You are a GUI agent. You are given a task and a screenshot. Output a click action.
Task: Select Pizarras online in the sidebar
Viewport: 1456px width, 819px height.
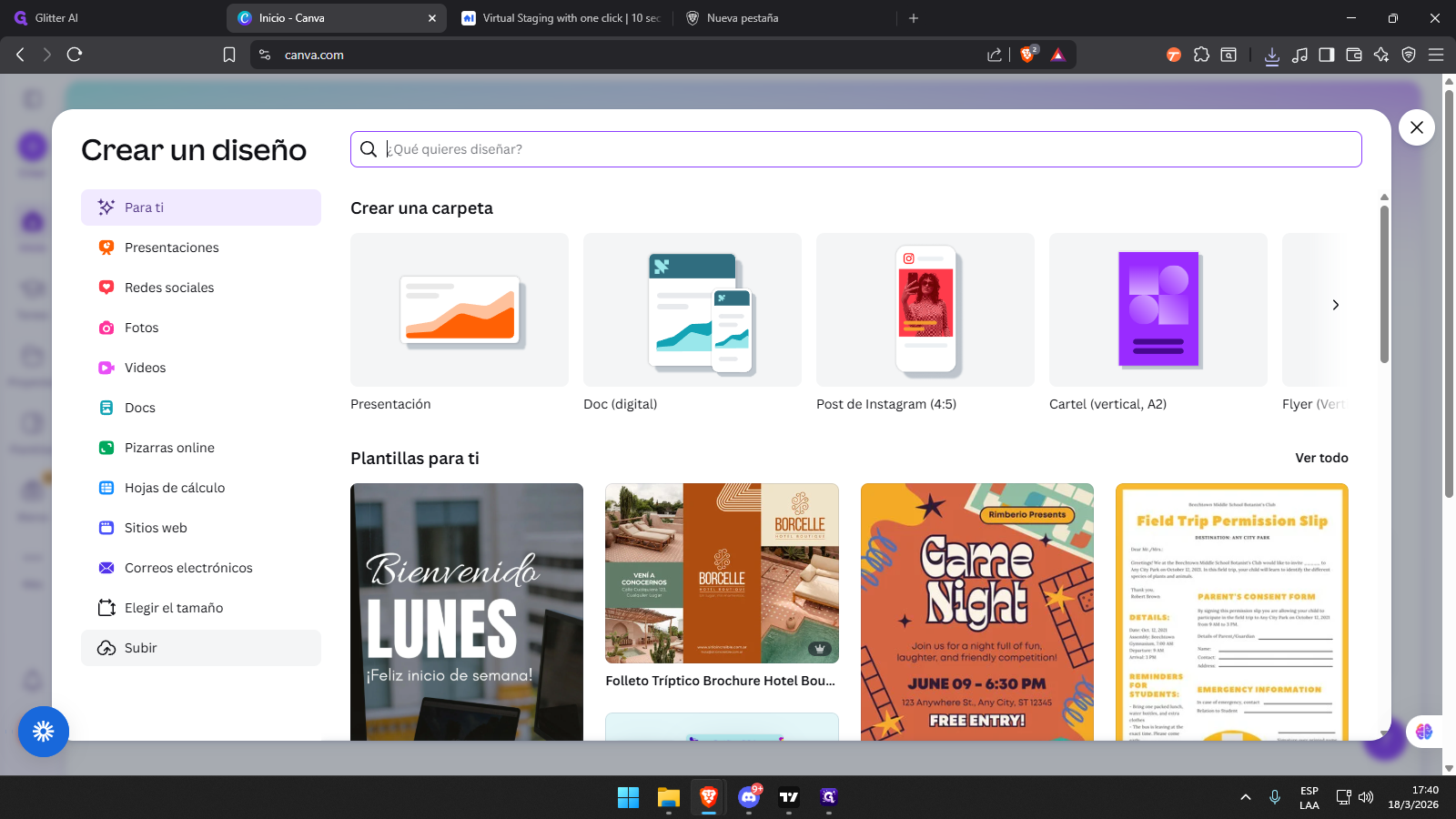coord(169,448)
